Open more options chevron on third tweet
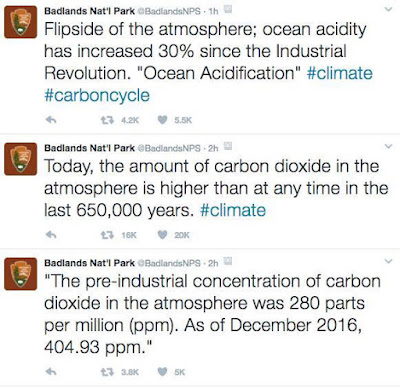Viewport: 400px width, 389px height. click(x=388, y=261)
